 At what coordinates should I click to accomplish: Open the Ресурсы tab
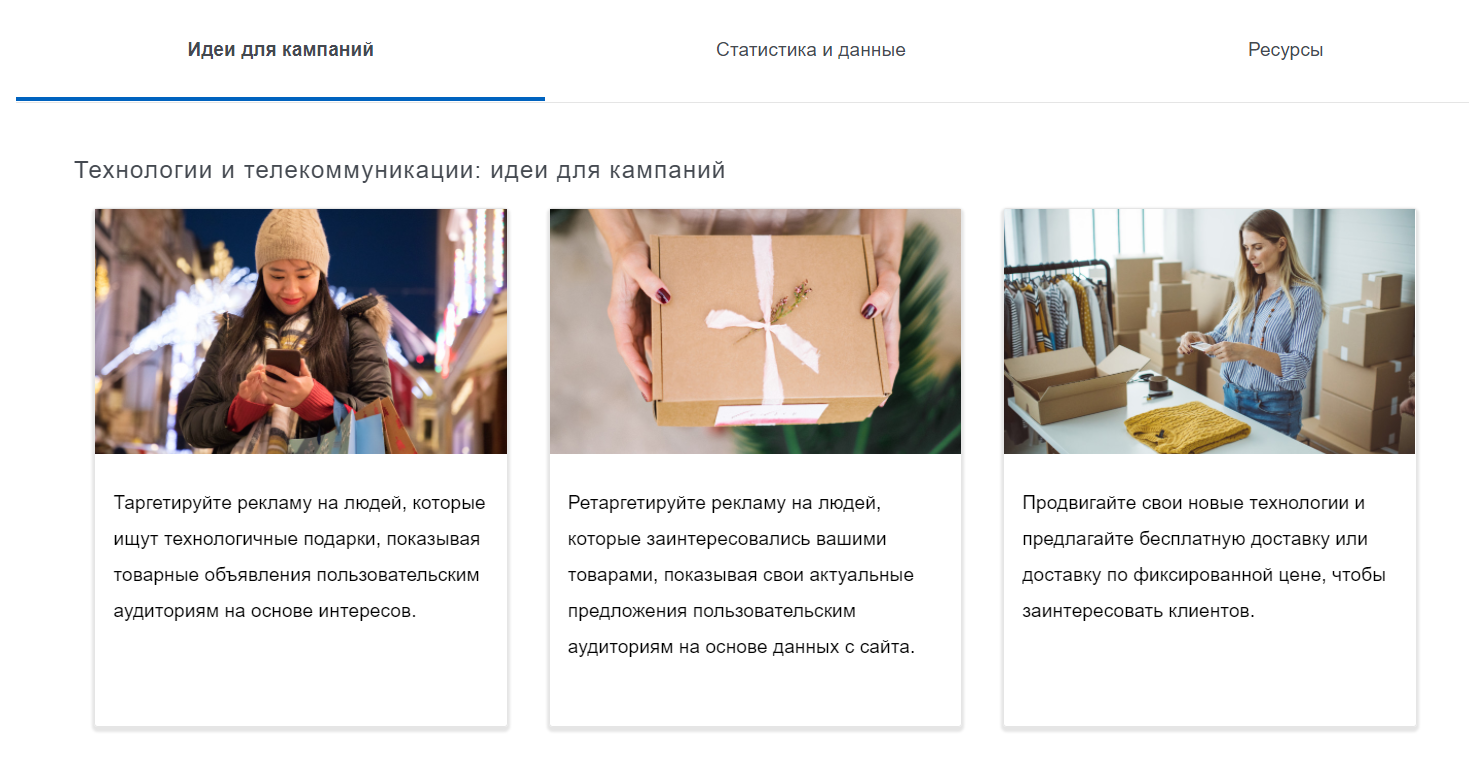point(1285,50)
